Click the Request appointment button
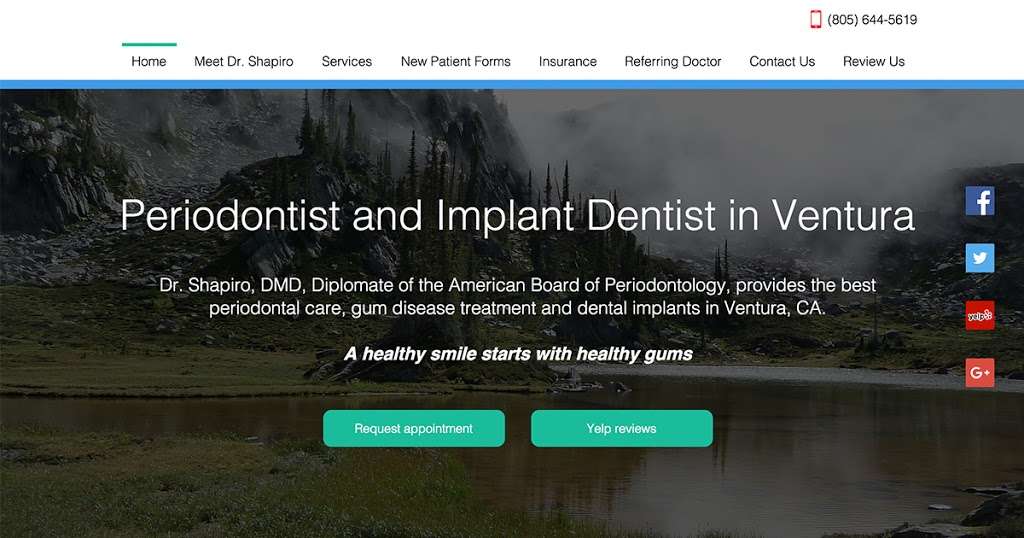Image resolution: width=1024 pixels, height=538 pixels. point(414,428)
